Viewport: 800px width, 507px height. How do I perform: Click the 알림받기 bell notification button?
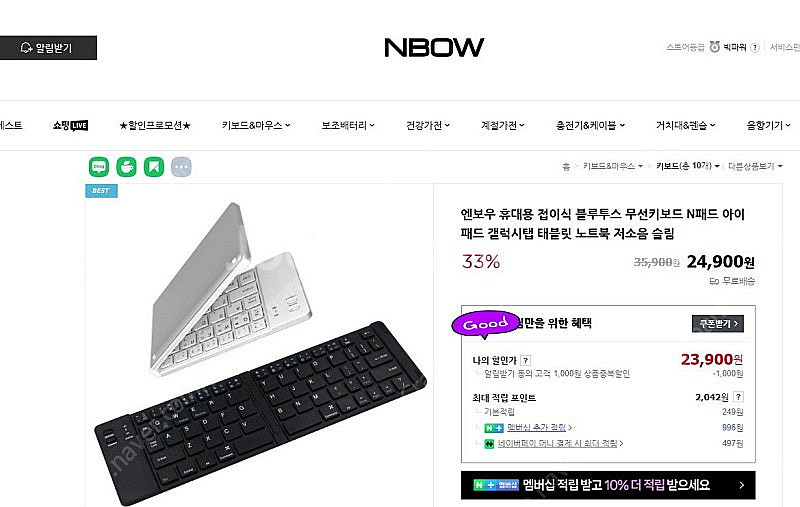[47, 48]
